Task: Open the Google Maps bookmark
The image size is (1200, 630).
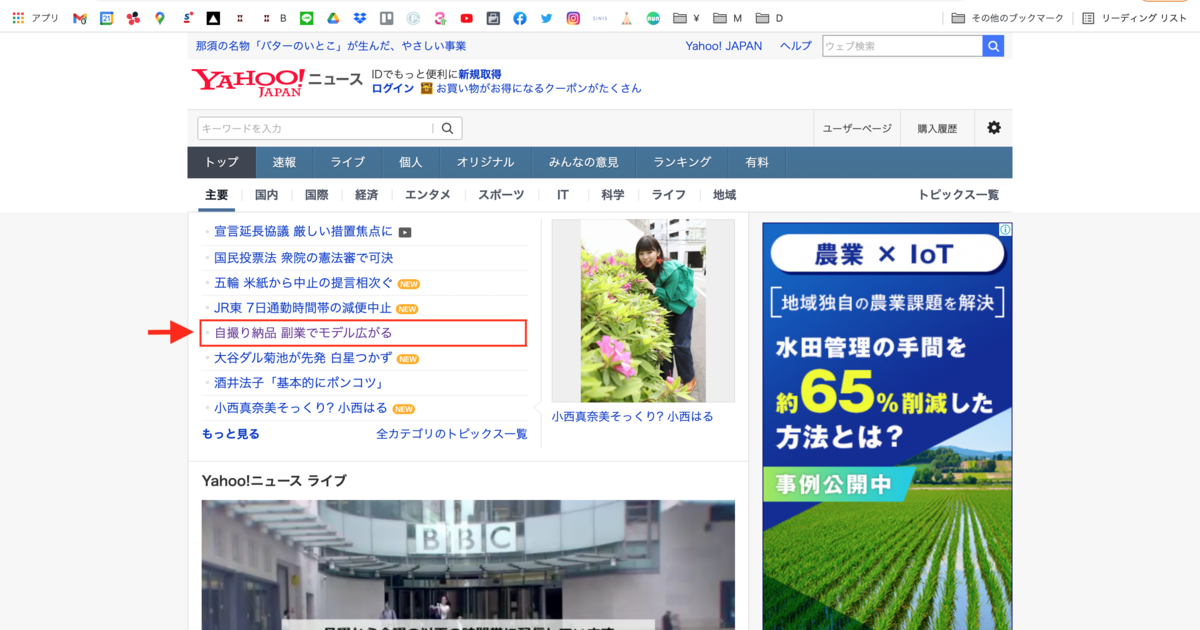Action: click(160, 18)
